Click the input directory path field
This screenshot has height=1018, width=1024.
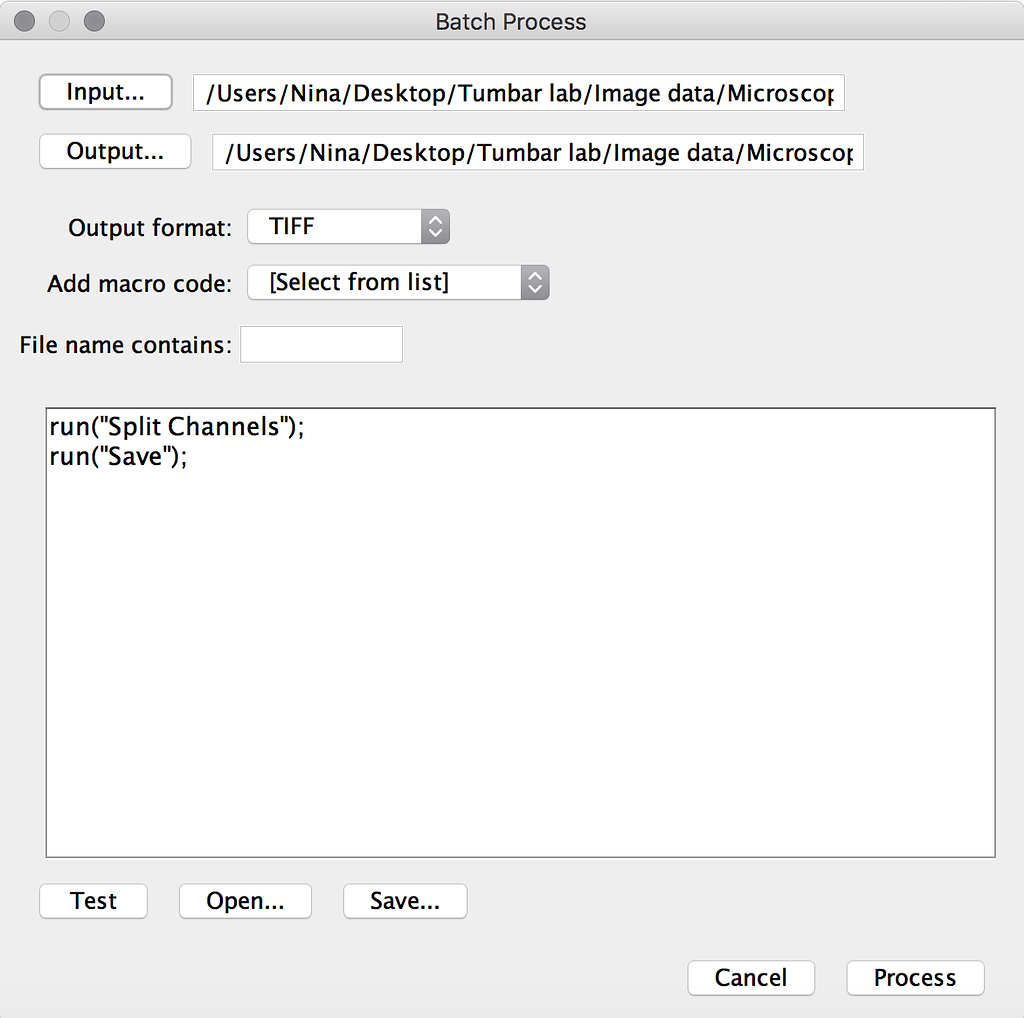[518, 92]
